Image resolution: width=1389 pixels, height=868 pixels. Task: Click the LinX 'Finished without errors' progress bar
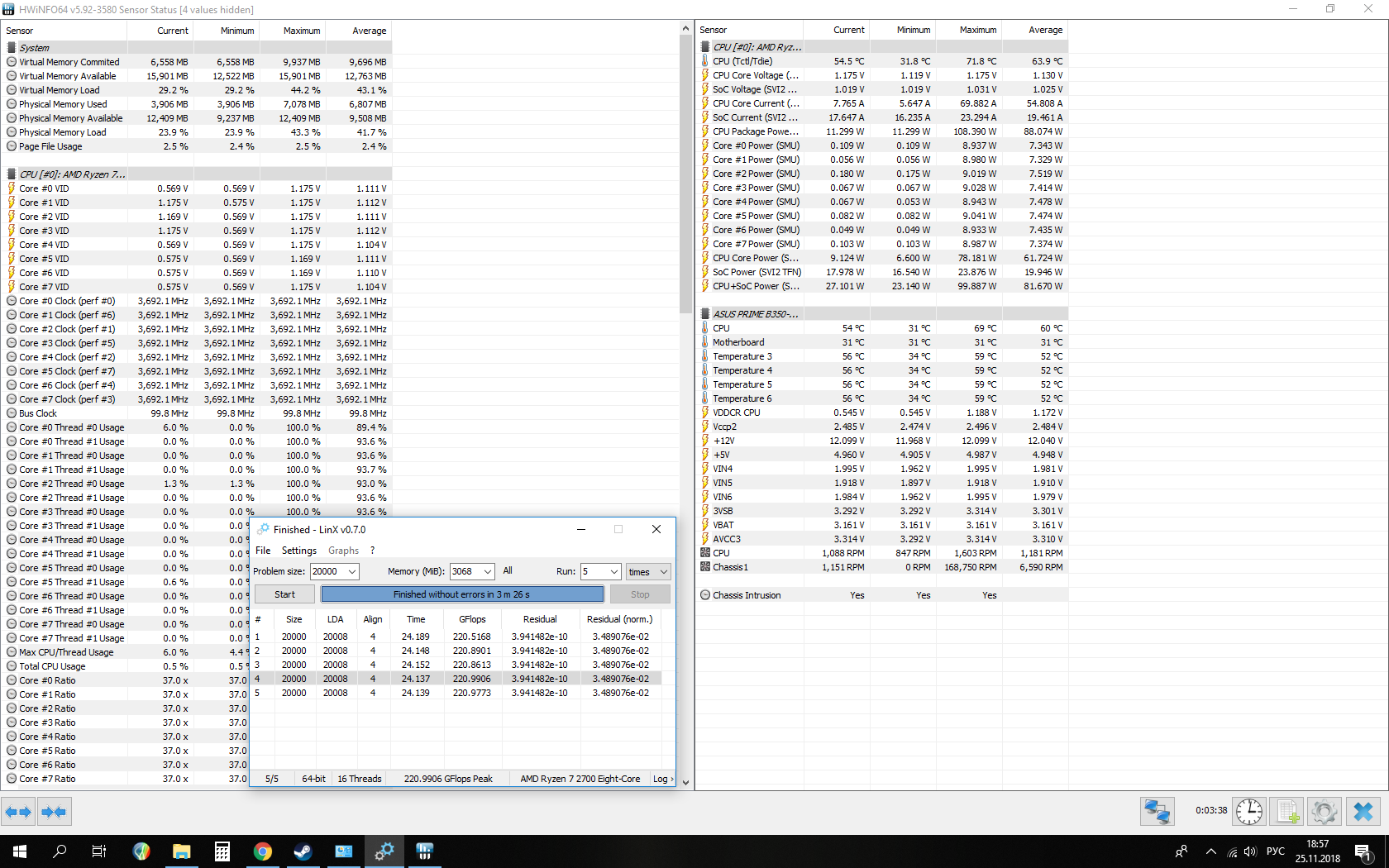click(x=462, y=594)
